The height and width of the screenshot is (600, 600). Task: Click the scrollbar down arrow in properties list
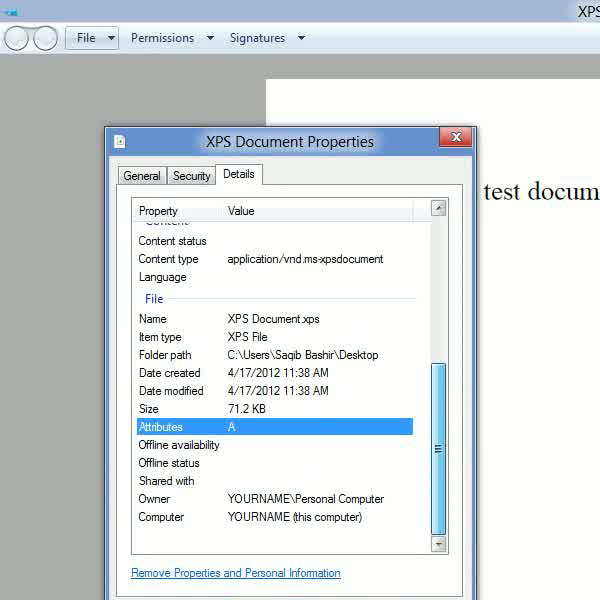(x=439, y=544)
